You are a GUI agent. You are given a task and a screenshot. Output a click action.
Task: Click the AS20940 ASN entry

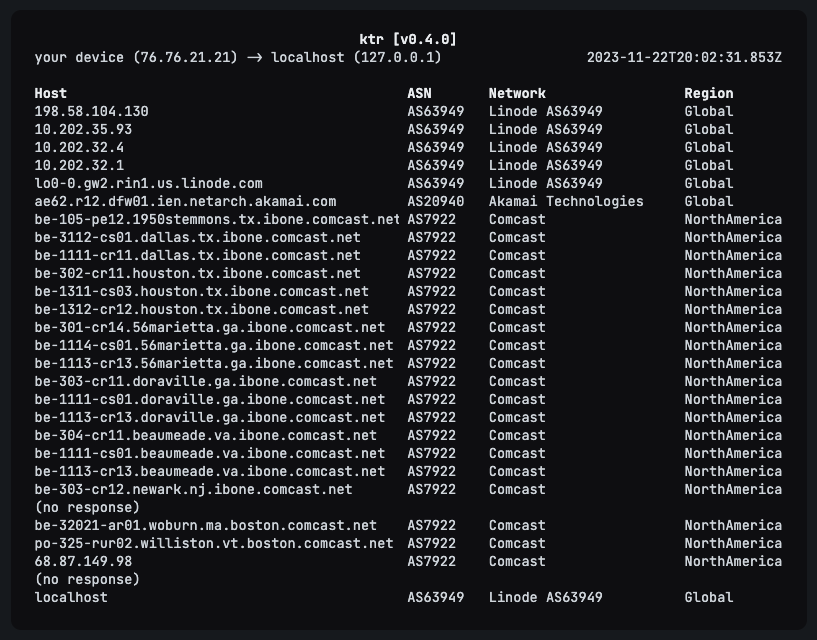[435, 201]
